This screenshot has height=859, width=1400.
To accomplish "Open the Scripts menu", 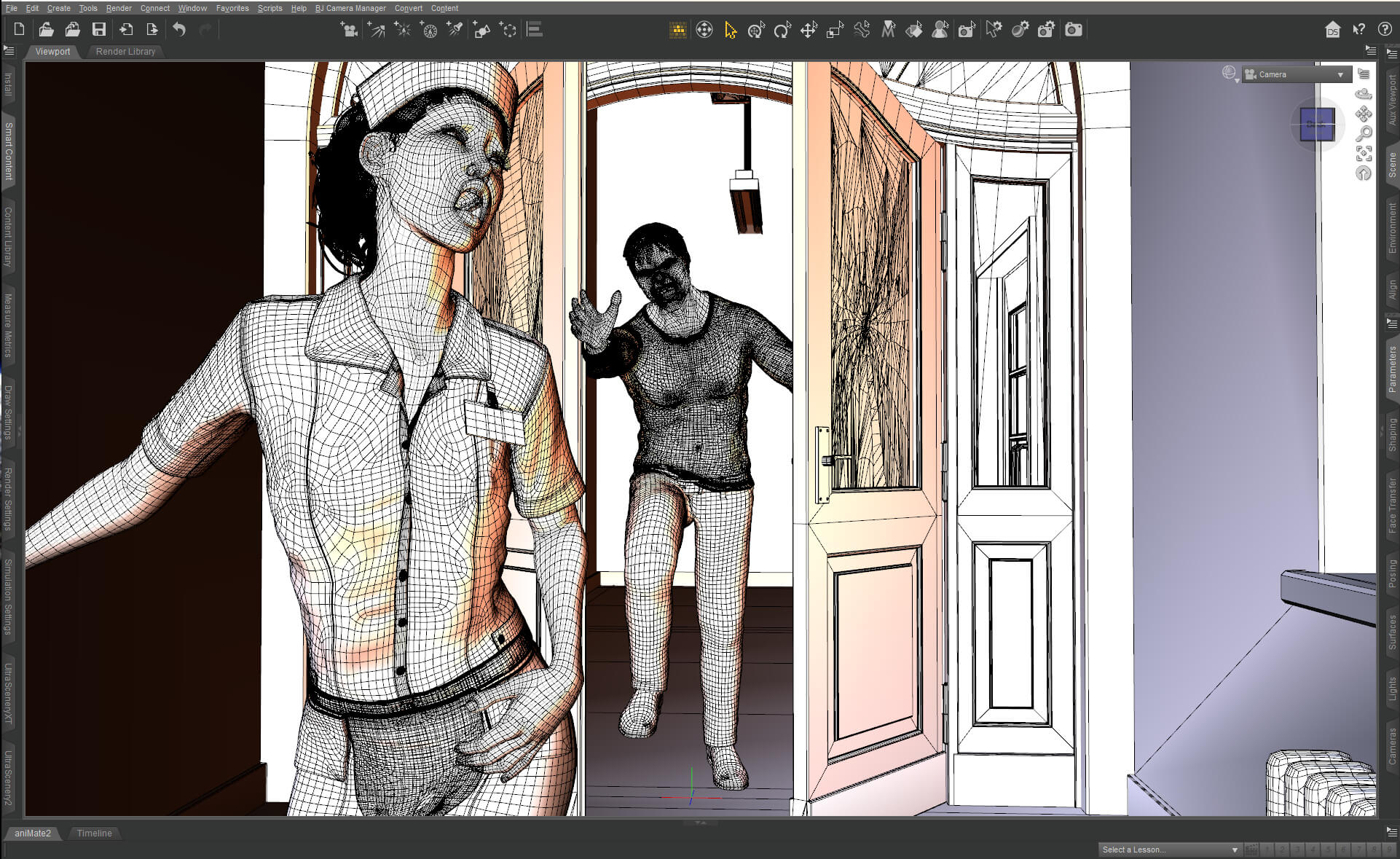I will point(270,8).
